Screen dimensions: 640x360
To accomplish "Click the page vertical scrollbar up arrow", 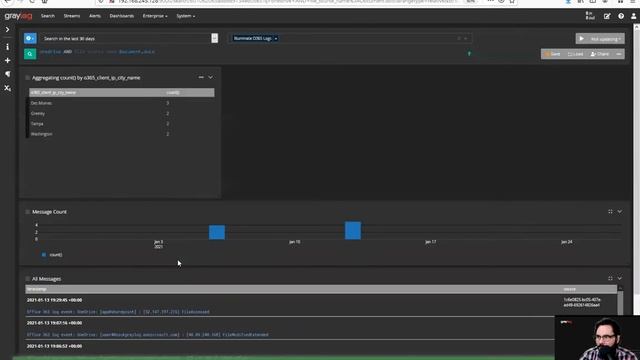I will pyautogui.click(x=636, y=27).
